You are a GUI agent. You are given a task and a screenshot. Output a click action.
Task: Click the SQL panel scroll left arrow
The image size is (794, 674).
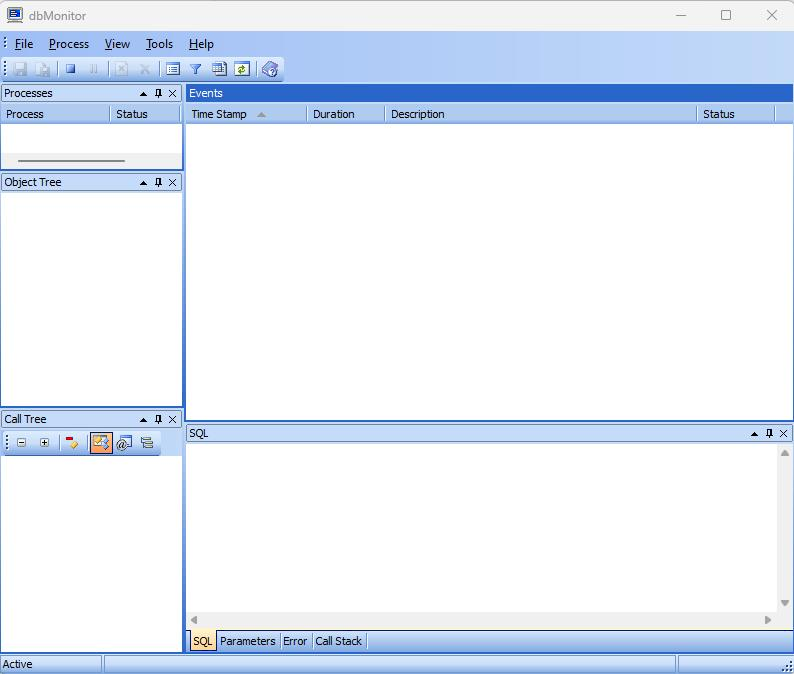(x=194, y=620)
